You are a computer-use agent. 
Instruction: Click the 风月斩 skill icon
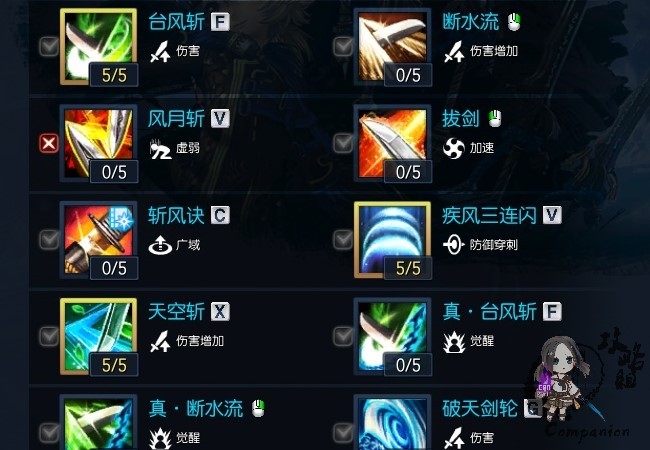coord(99,143)
